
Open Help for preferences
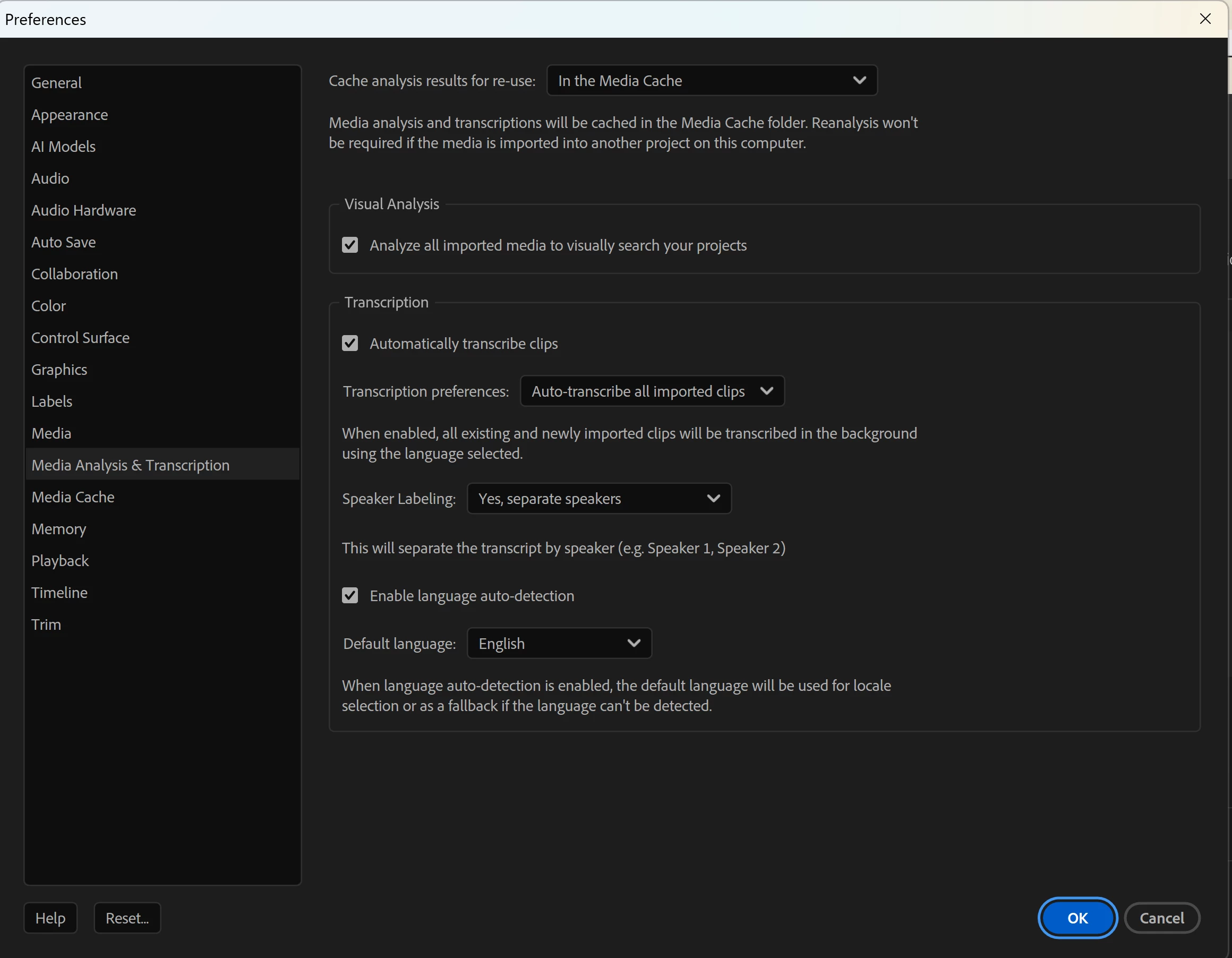pyautogui.click(x=50, y=918)
